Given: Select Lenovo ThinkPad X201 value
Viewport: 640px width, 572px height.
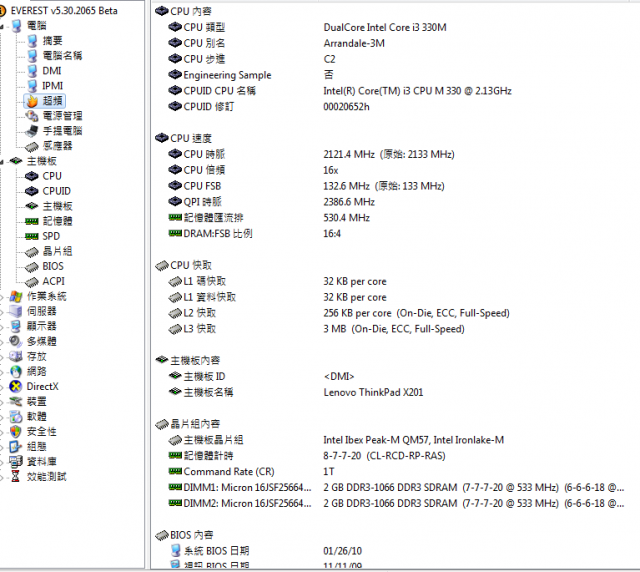Looking at the screenshot, I should (373, 392).
